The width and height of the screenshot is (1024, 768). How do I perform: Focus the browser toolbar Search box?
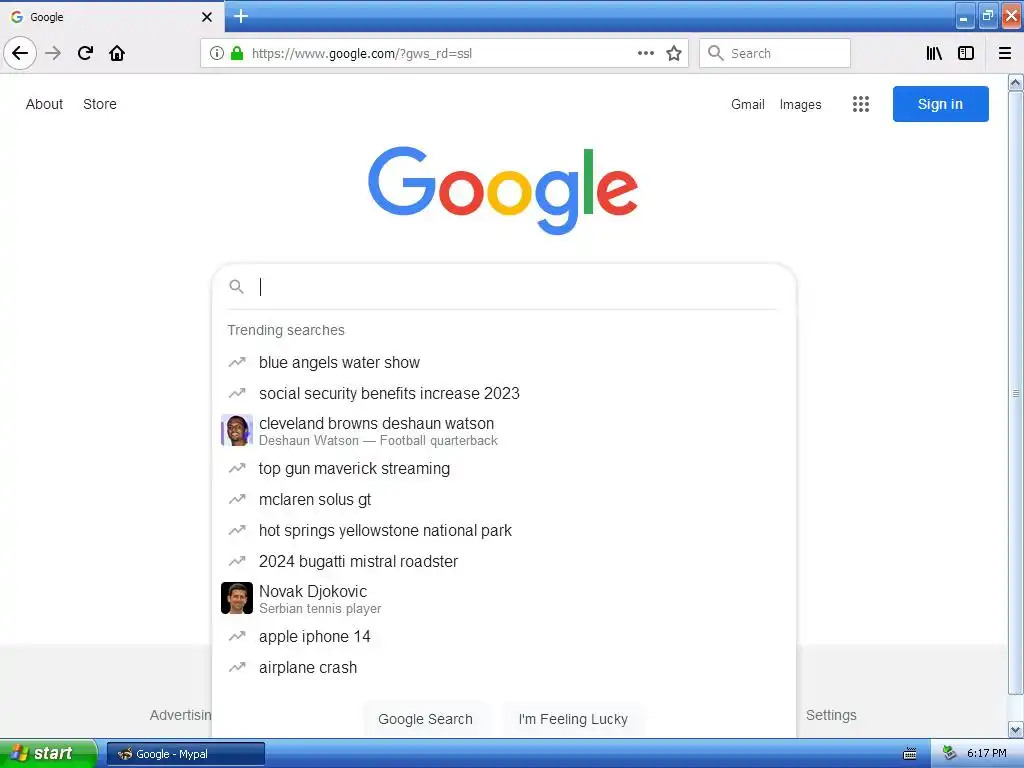click(775, 53)
